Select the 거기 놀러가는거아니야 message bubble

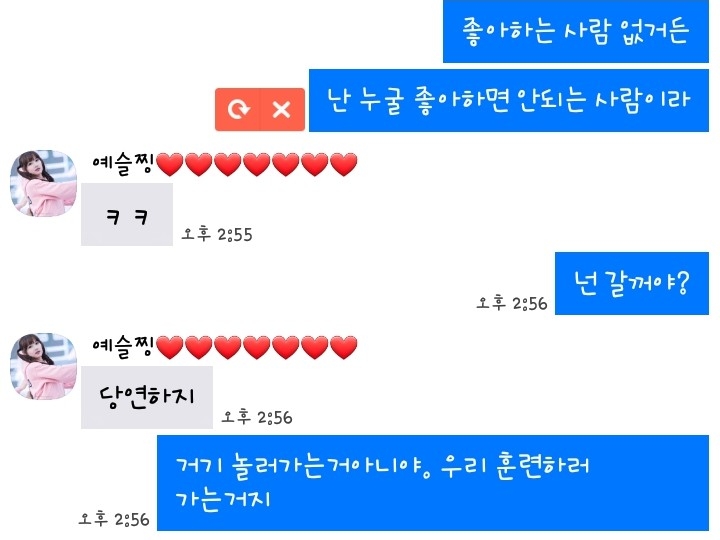433,483
